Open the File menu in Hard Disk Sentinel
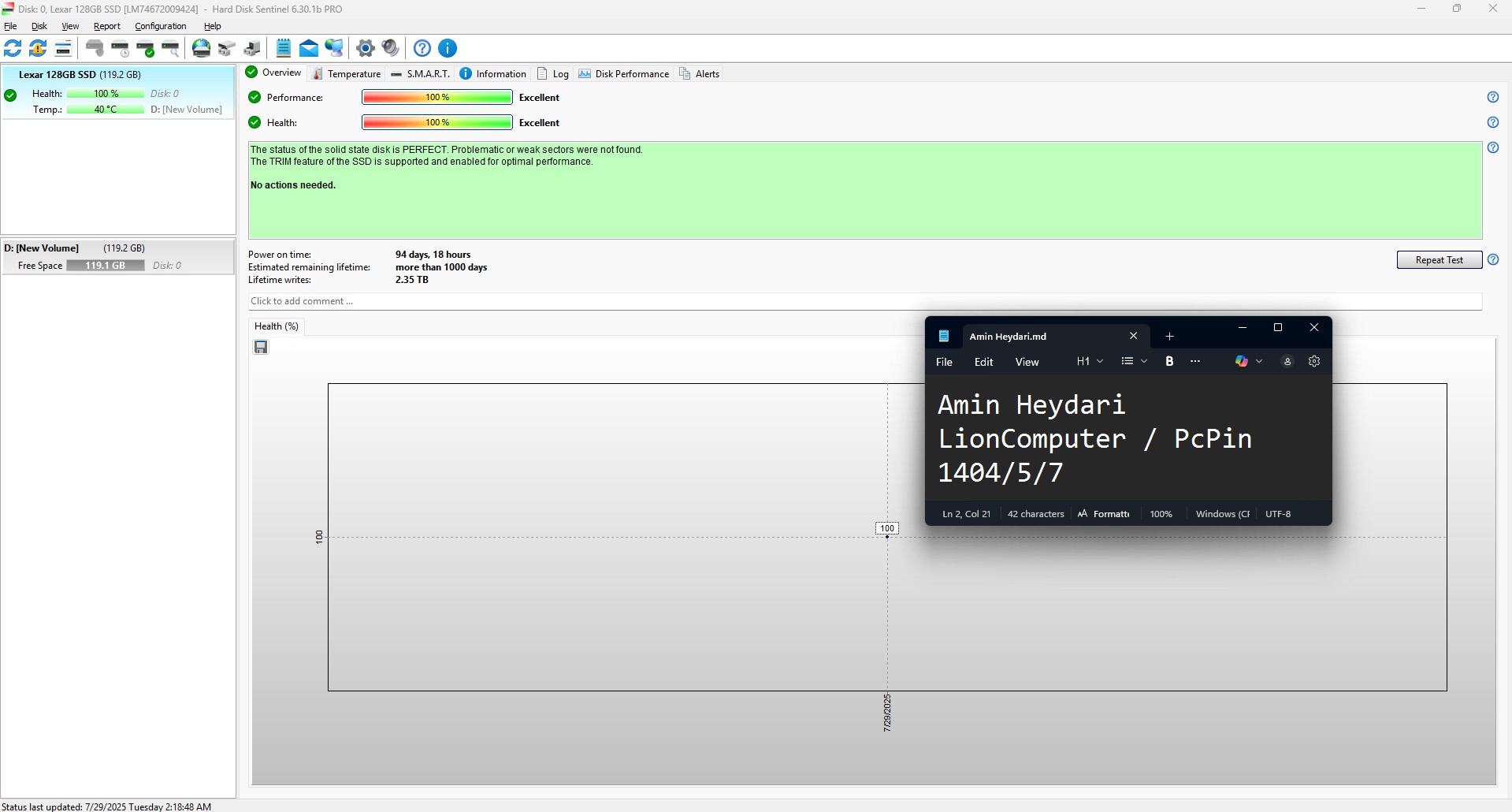 point(10,26)
